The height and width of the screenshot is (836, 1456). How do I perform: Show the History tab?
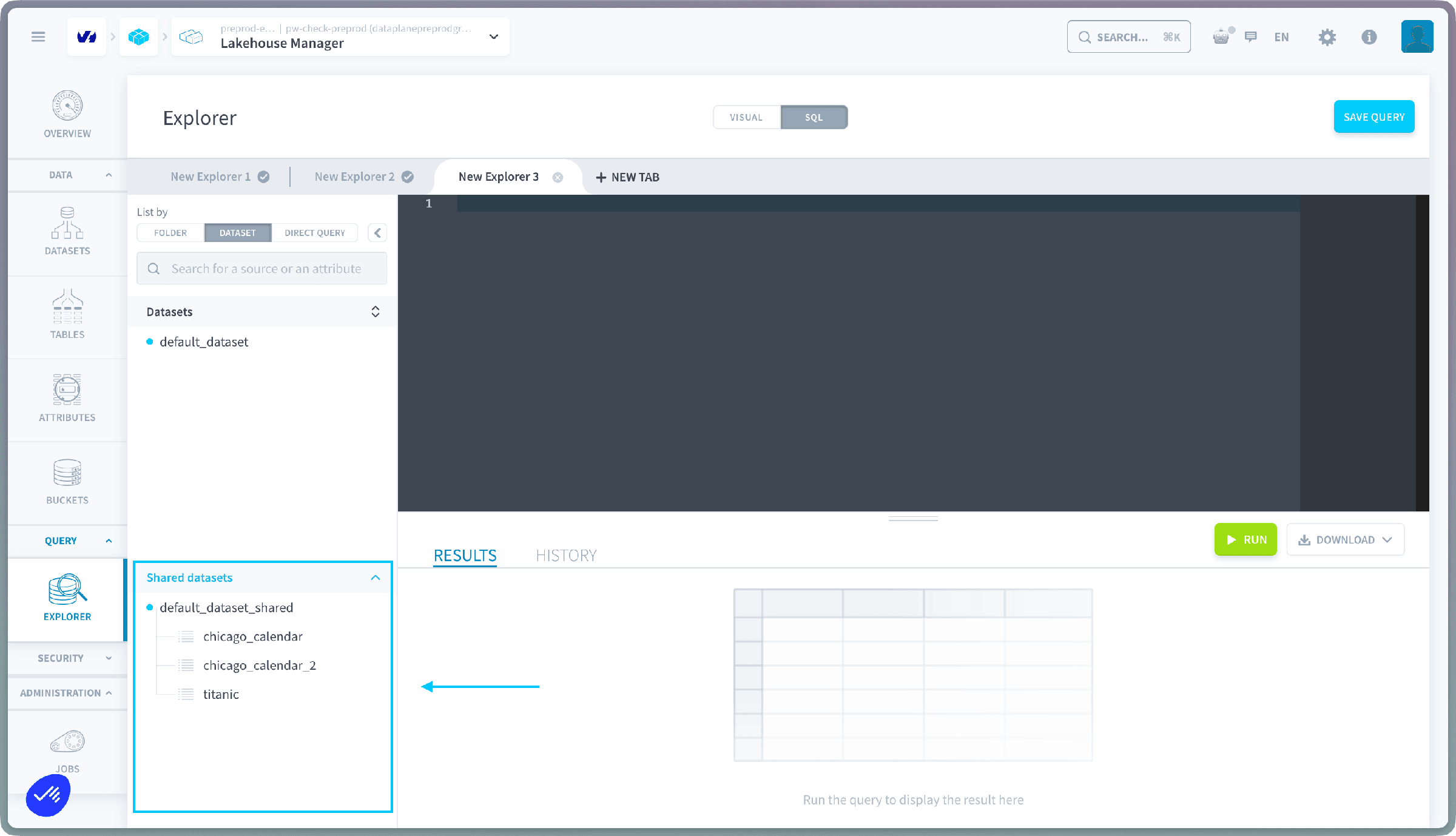[566, 556]
